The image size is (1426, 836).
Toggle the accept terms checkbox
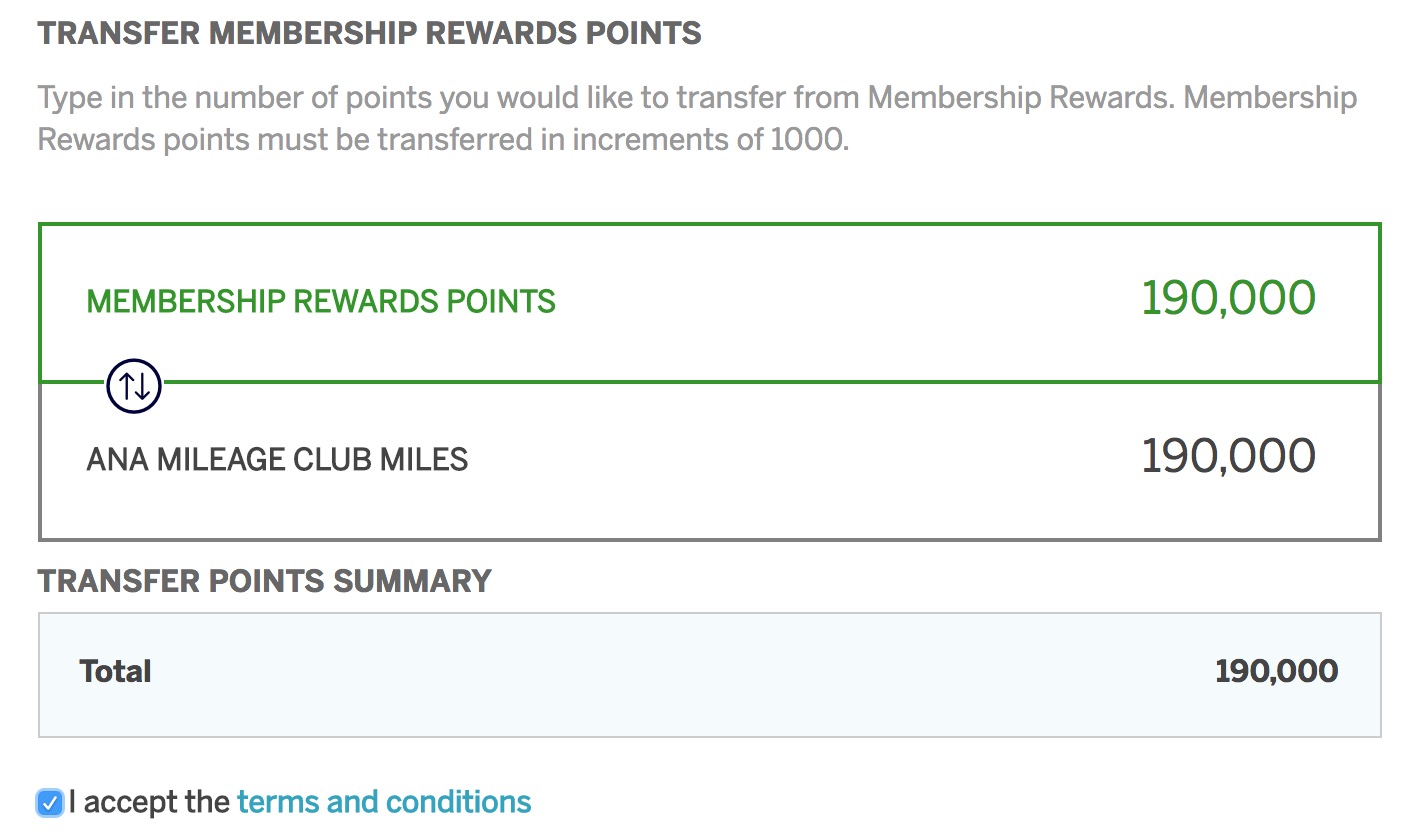click(x=49, y=803)
